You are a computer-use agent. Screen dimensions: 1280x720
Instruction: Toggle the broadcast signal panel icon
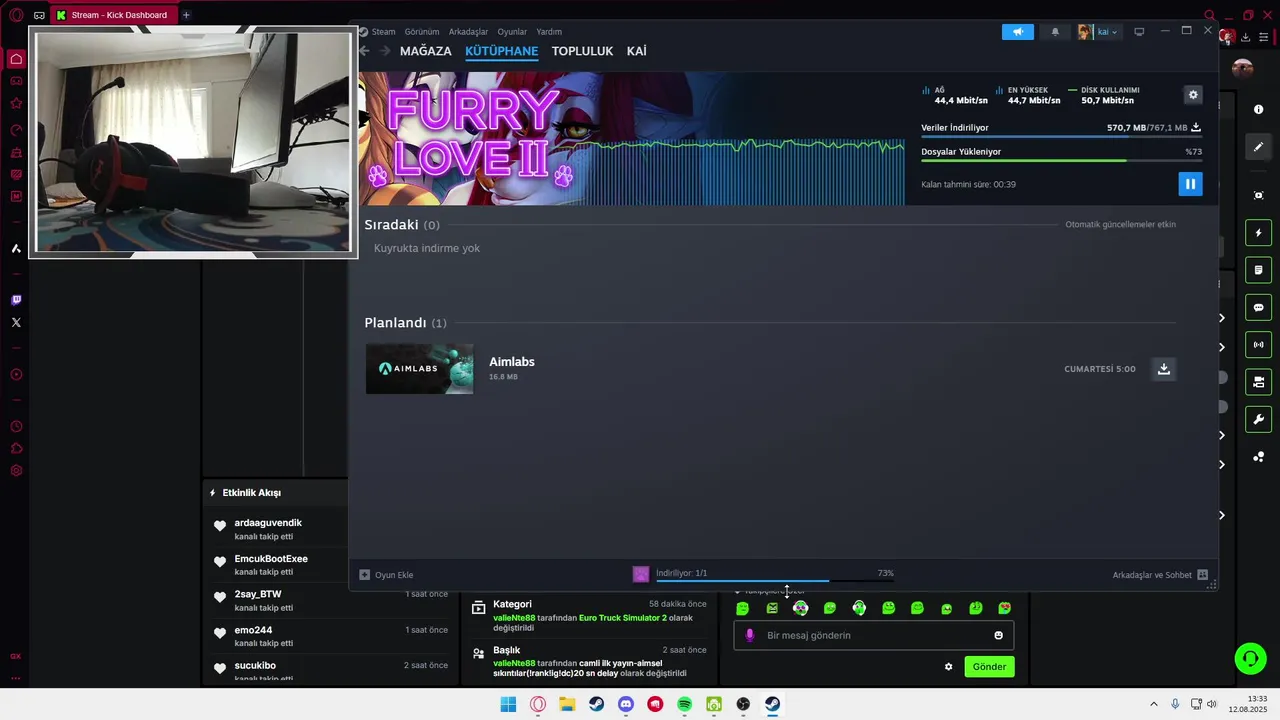click(1259, 345)
